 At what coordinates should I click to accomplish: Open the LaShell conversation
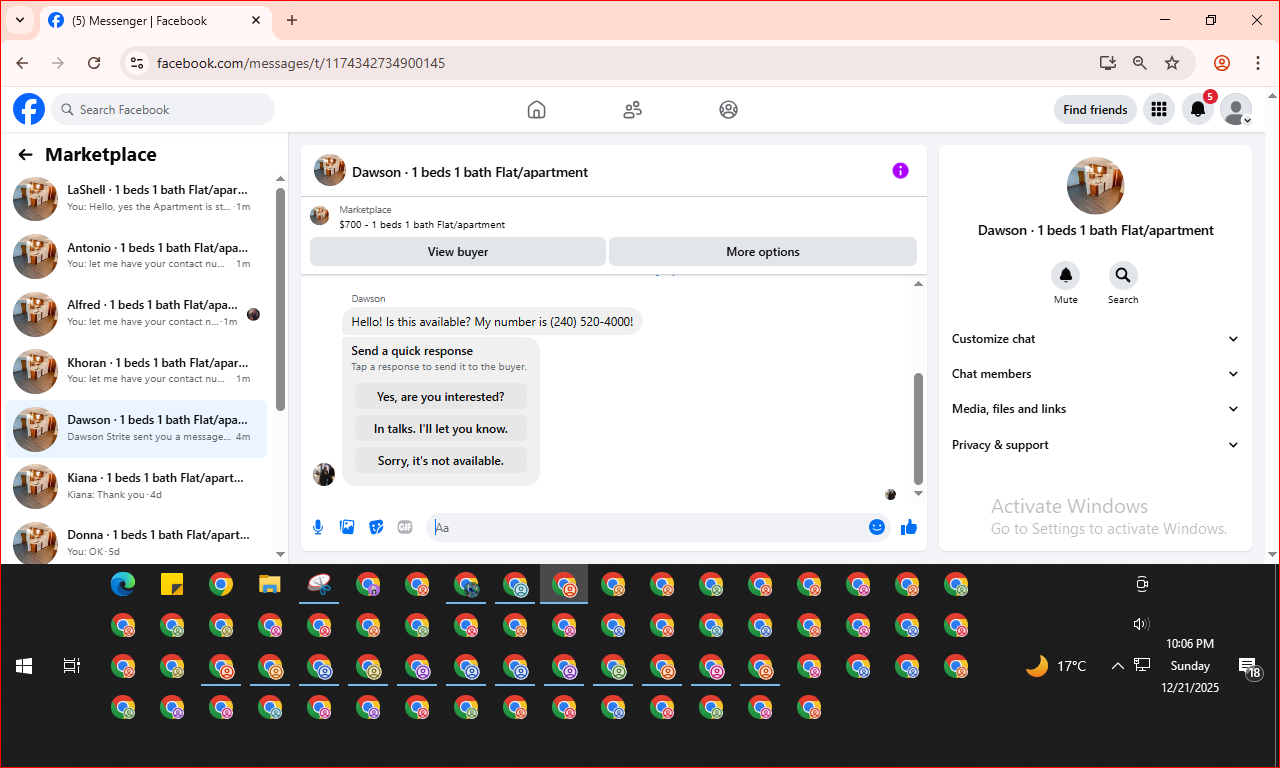point(137,198)
